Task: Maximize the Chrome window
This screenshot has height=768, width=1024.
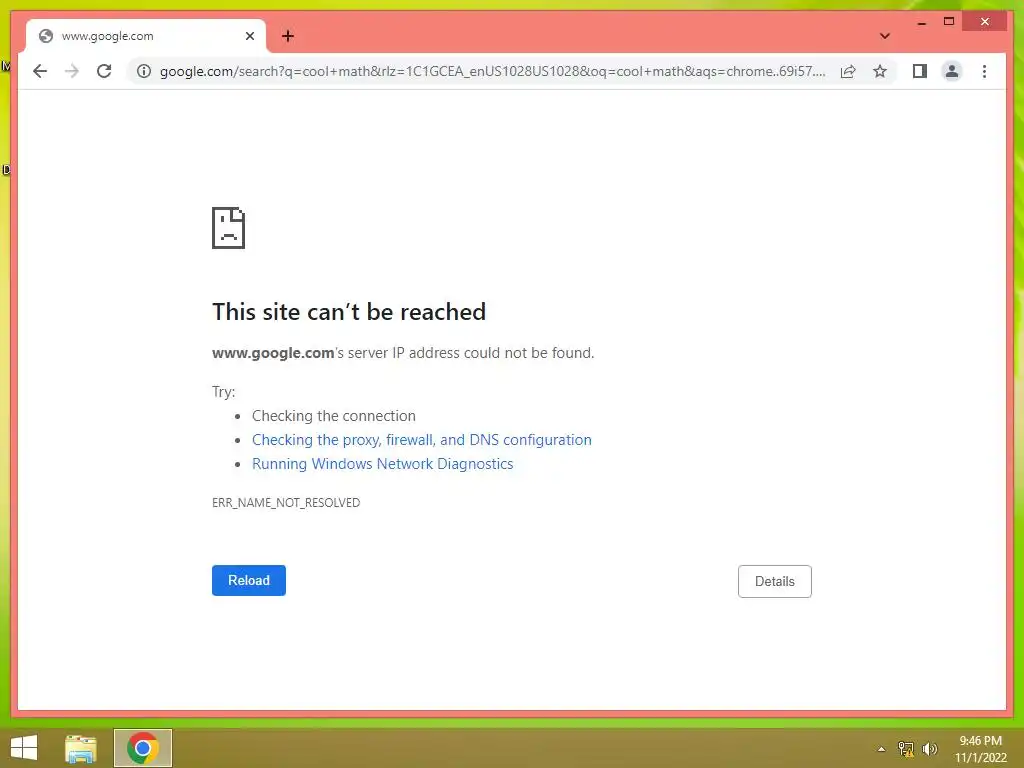Action: point(949,22)
